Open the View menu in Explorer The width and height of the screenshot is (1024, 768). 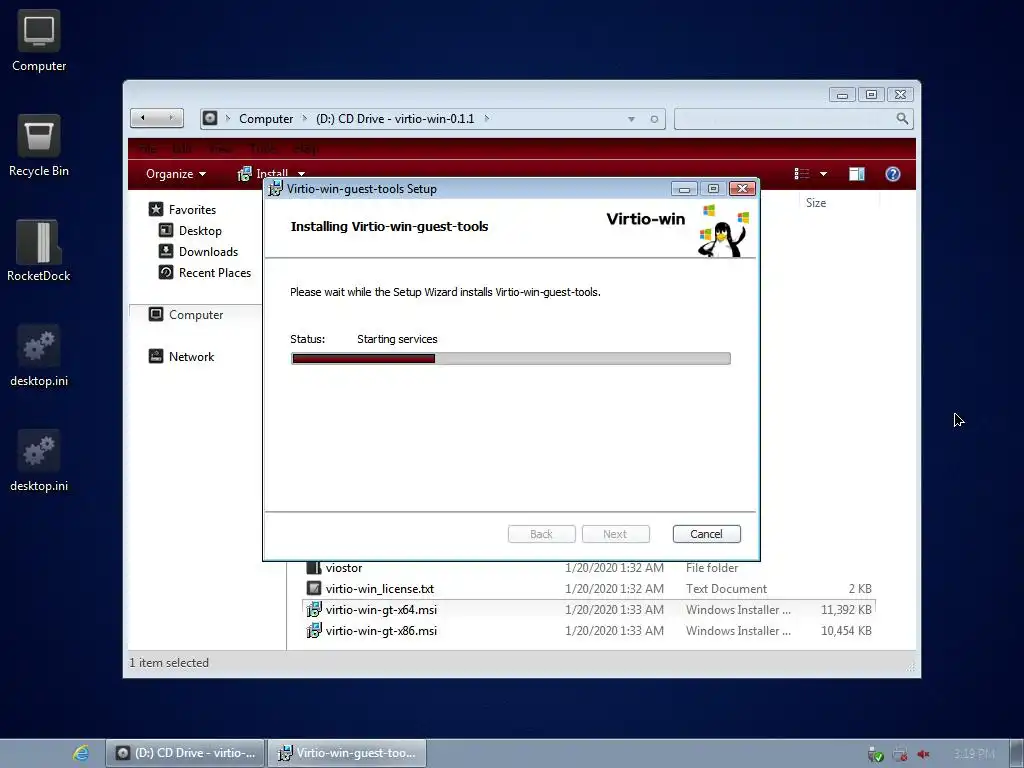click(221, 149)
